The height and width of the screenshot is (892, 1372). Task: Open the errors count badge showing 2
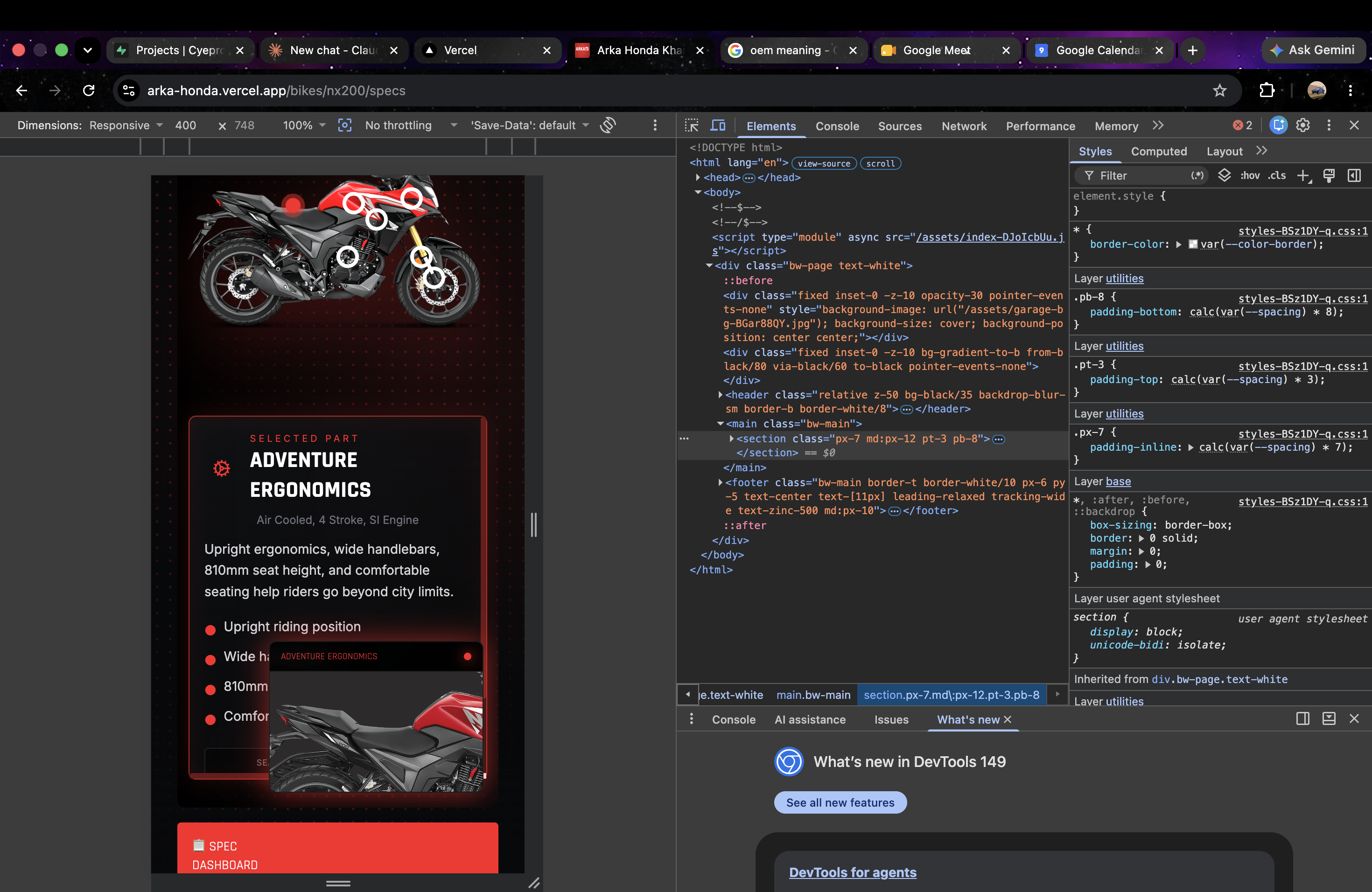[x=1242, y=125]
